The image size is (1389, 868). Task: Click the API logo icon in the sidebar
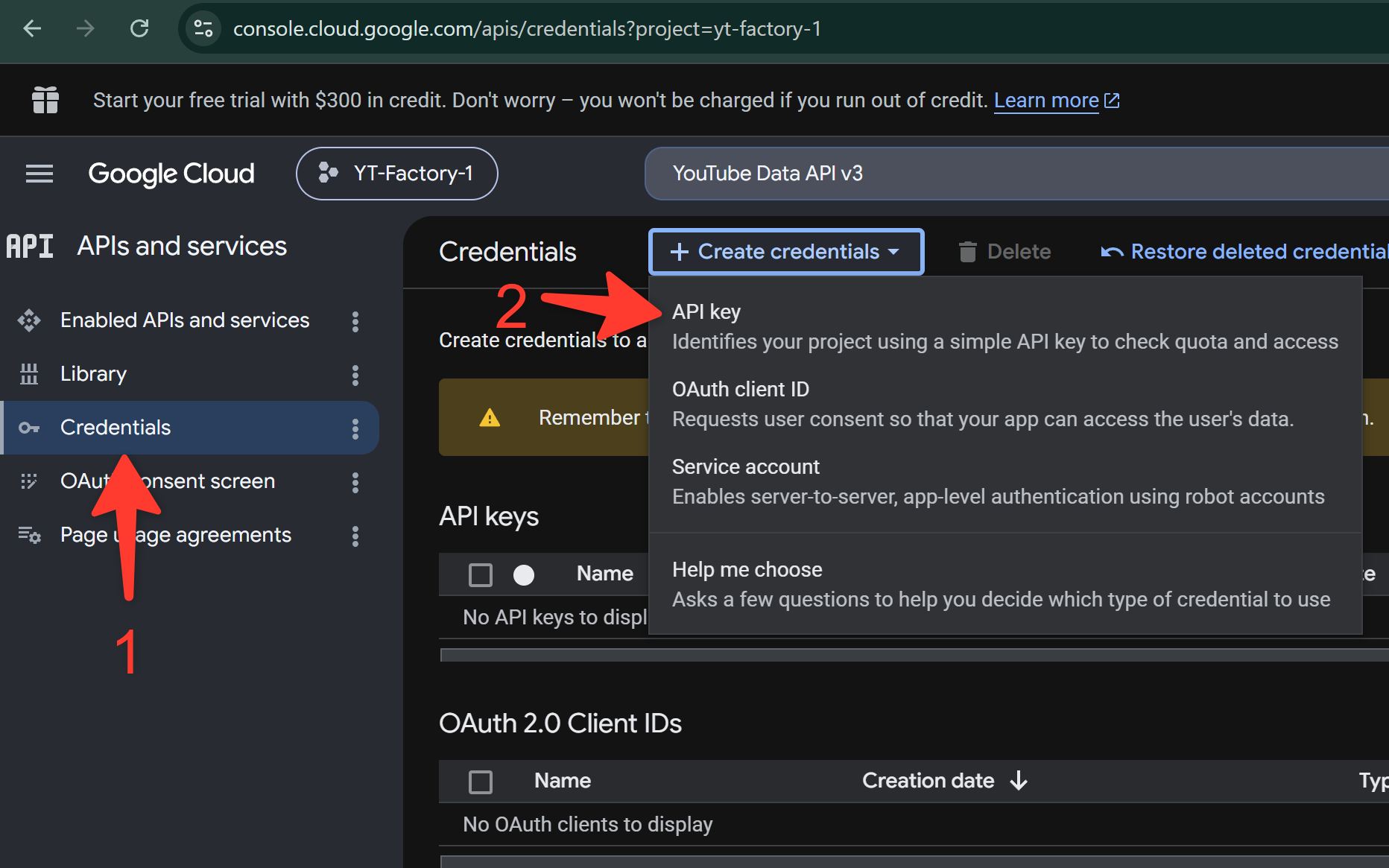30,246
